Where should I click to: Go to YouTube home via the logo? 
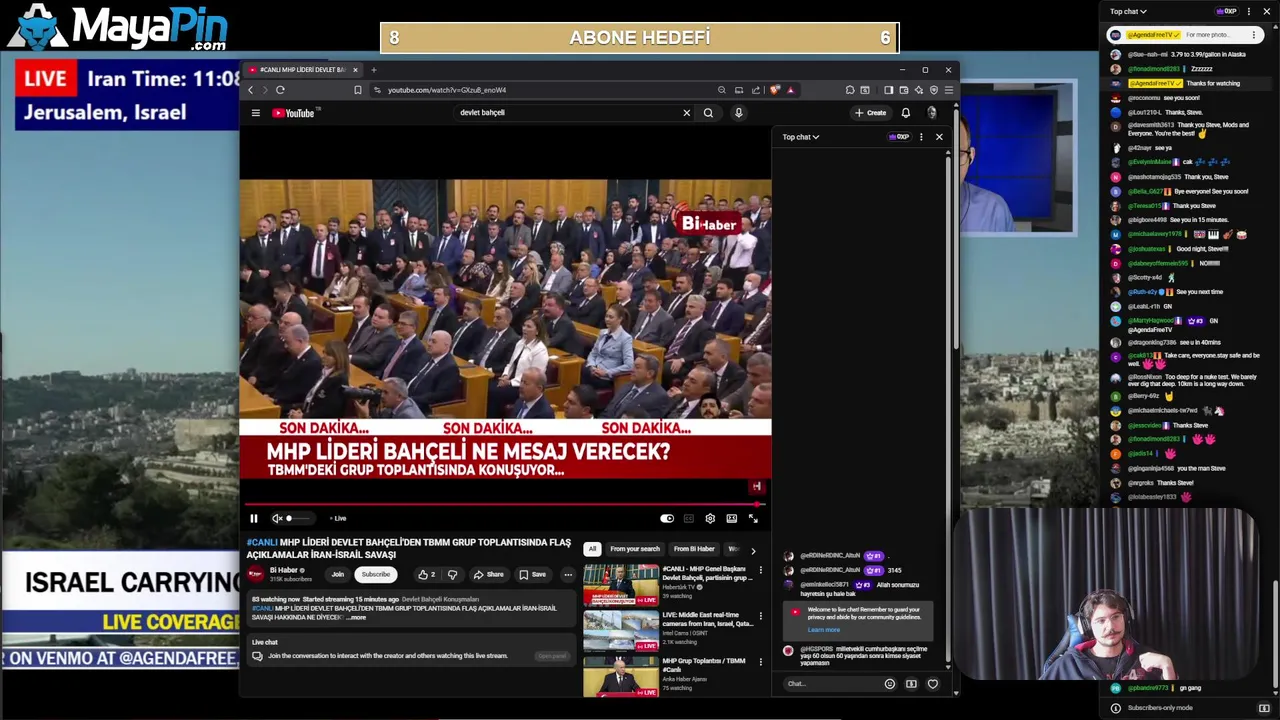coord(295,113)
